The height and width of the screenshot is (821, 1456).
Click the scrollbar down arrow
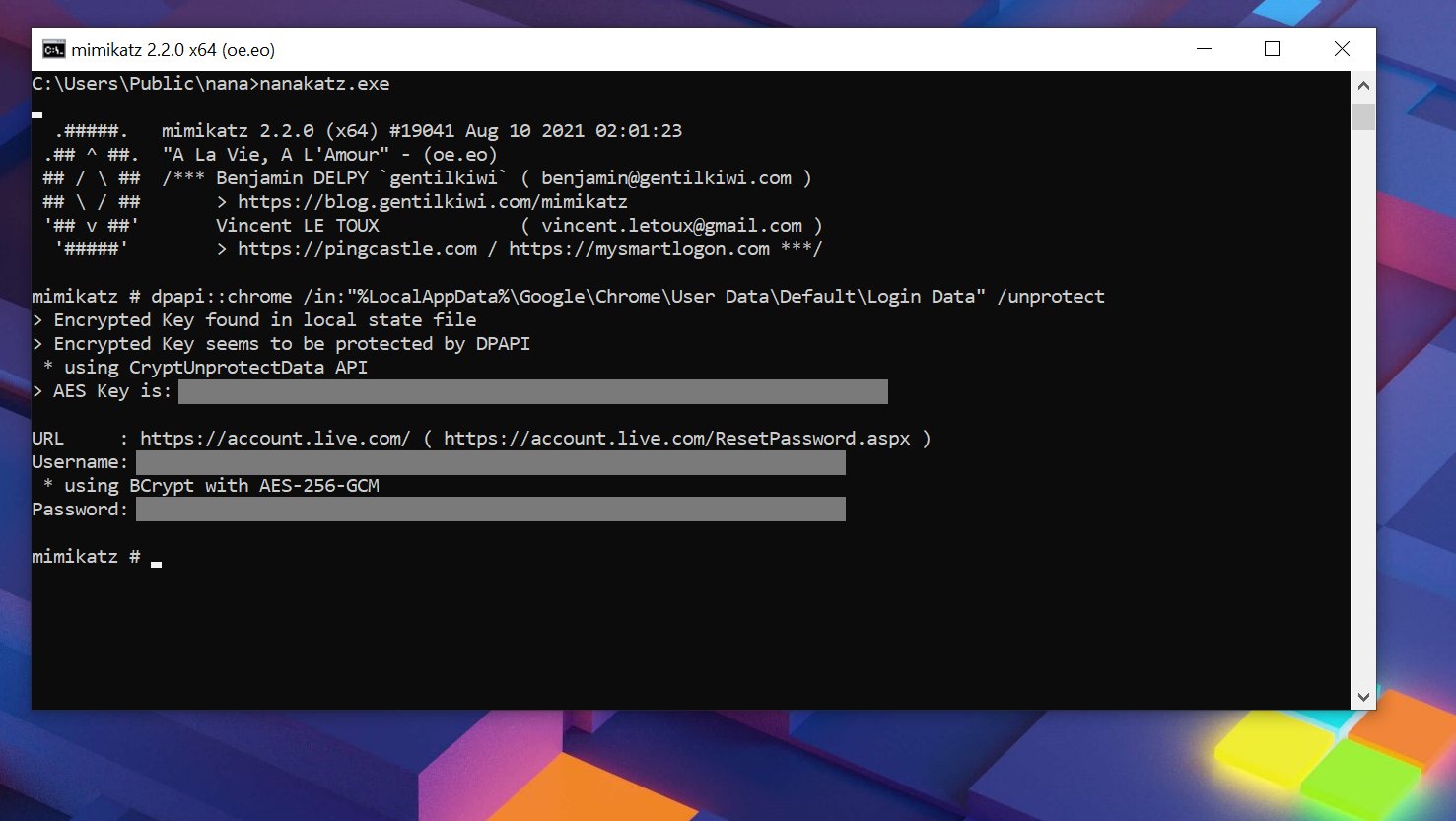point(1363,697)
